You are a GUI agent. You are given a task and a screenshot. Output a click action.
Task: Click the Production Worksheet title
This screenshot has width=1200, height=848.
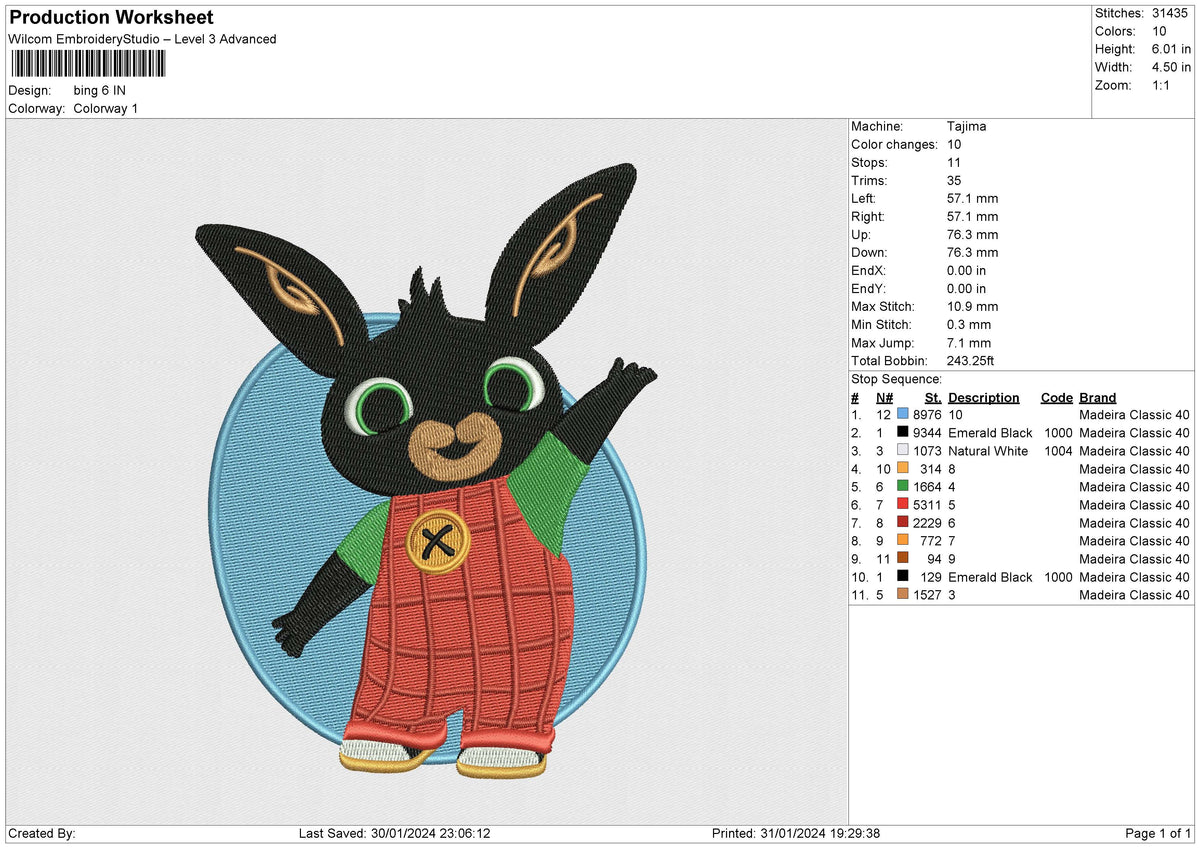pyautogui.click(x=111, y=18)
